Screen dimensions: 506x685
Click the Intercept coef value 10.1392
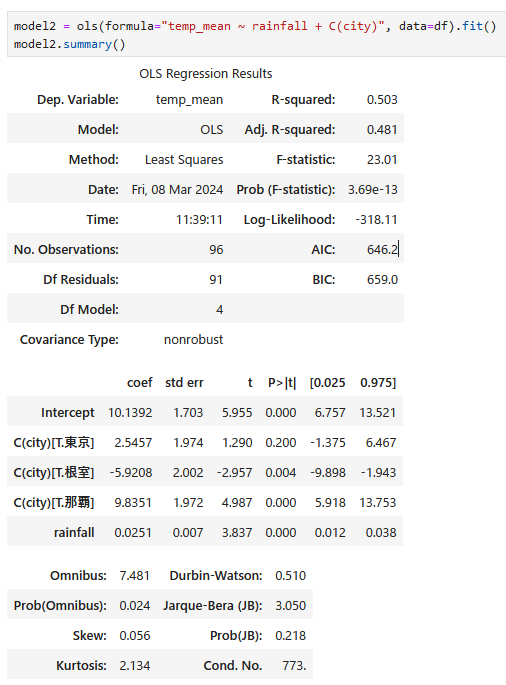pyautogui.click(x=130, y=412)
